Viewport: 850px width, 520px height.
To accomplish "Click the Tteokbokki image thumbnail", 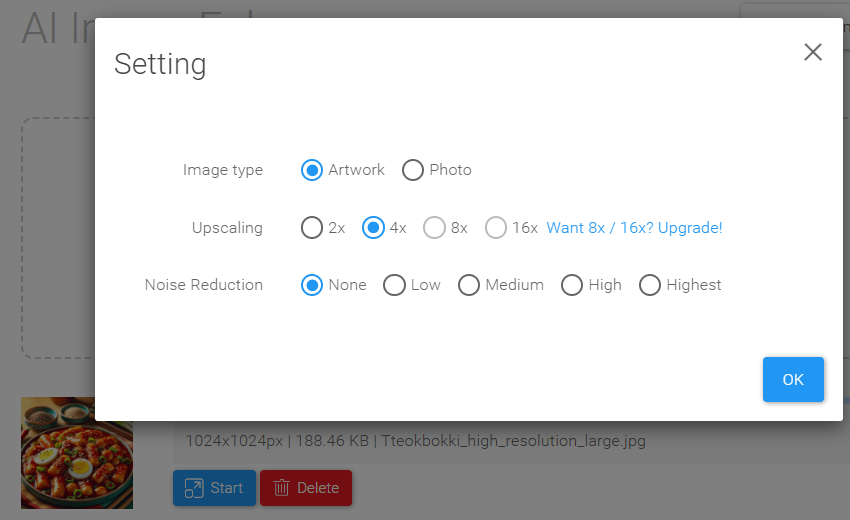I will click(77, 453).
